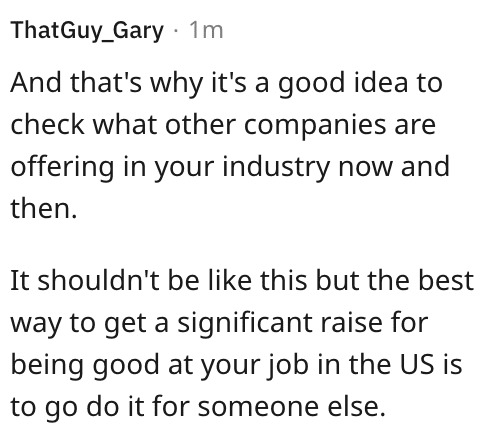
Task: Click the first paragraph starting "And that's why"
Action: point(230,145)
